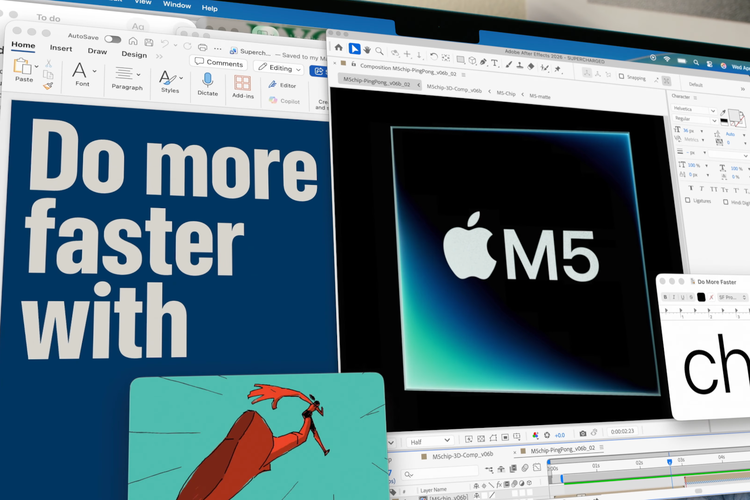Select the M5chip-3D-Comp_v06b timeline tab

(x=462, y=456)
